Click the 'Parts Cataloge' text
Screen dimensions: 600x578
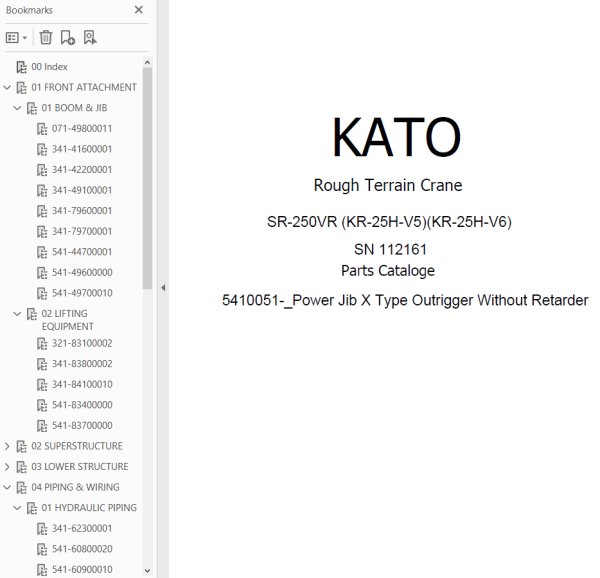(388, 271)
